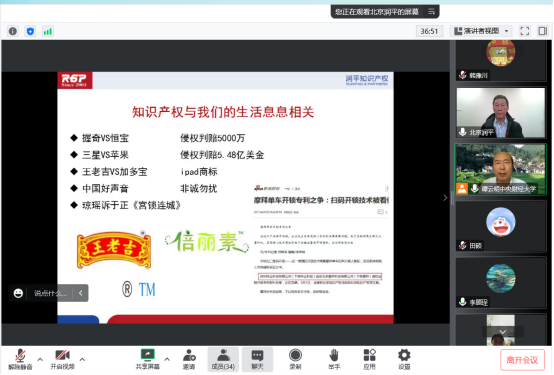This screenshot has width=554, height=375.
Task: Unmute the microphone
Action: [x=20, y=359]
